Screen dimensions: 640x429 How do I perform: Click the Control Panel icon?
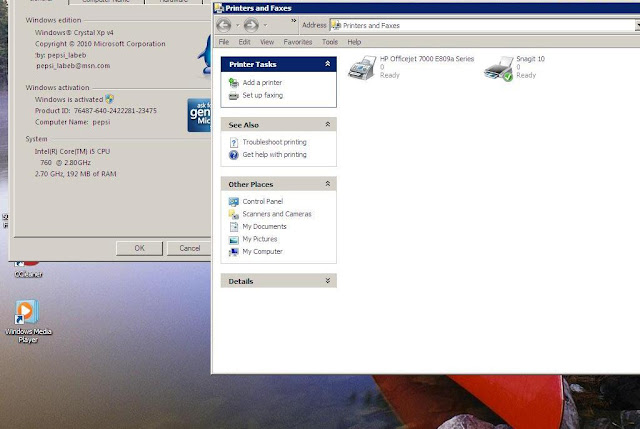233,202
